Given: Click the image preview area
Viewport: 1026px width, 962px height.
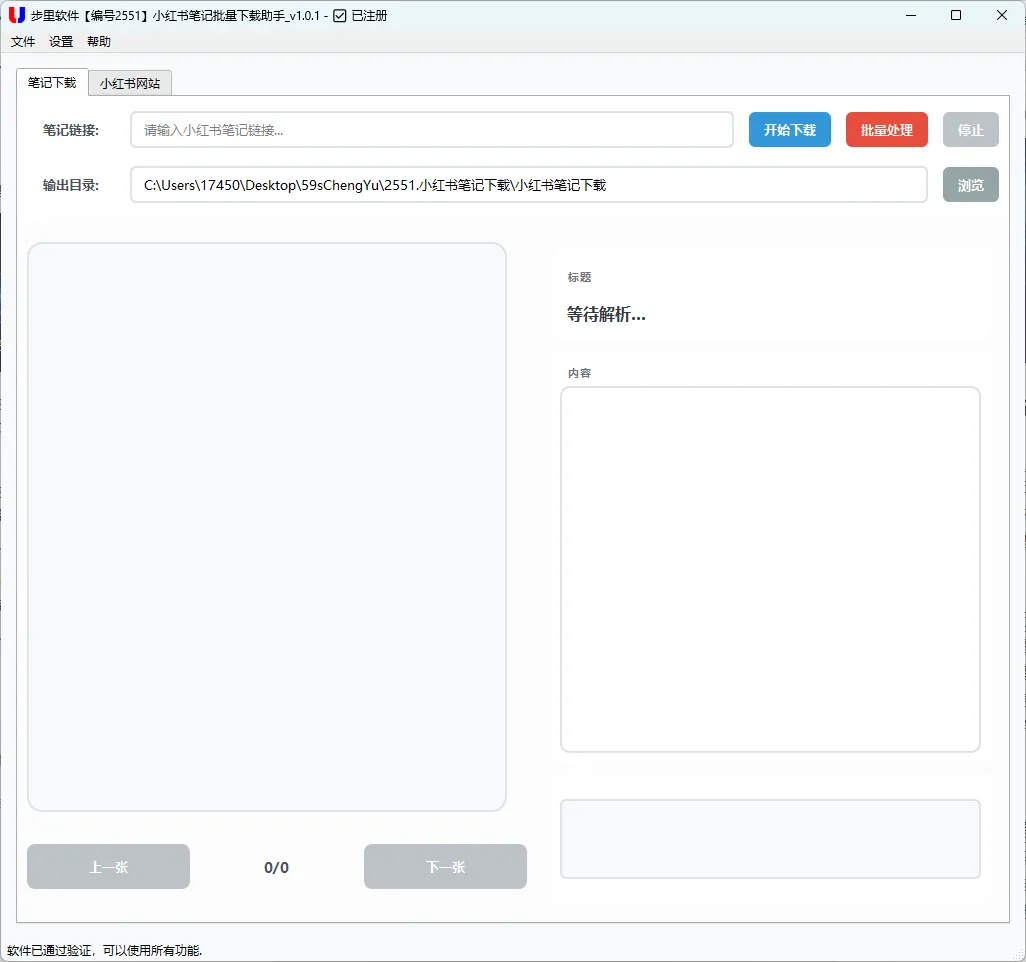Looking at the screenshot, I should coord(267,527).
